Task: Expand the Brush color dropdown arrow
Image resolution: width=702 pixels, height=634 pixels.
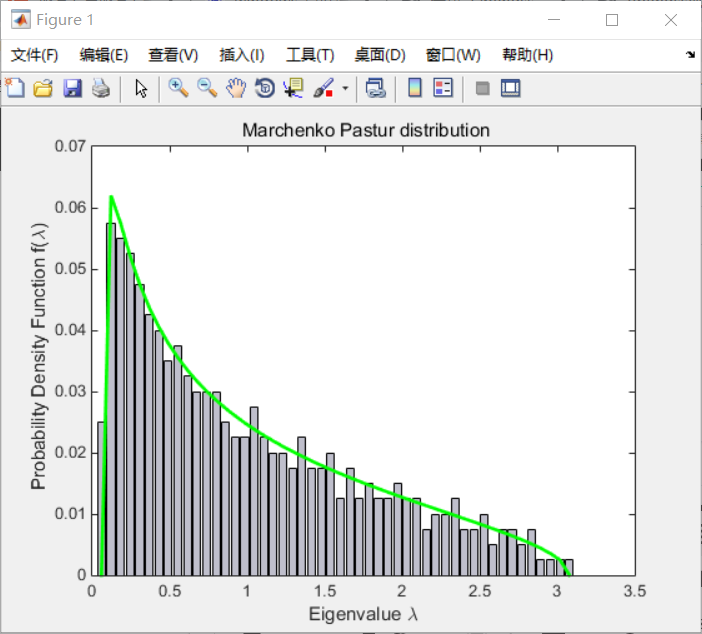Action: click(345, 88)
